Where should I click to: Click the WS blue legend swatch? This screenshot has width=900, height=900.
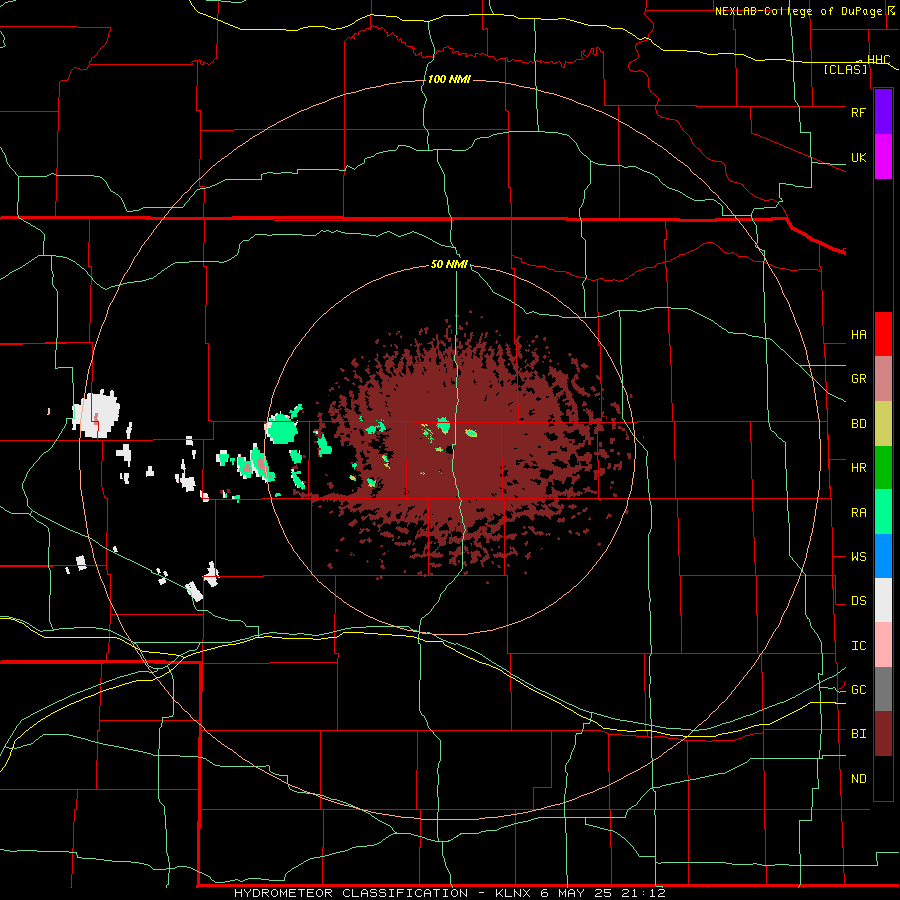click(883, 556)
